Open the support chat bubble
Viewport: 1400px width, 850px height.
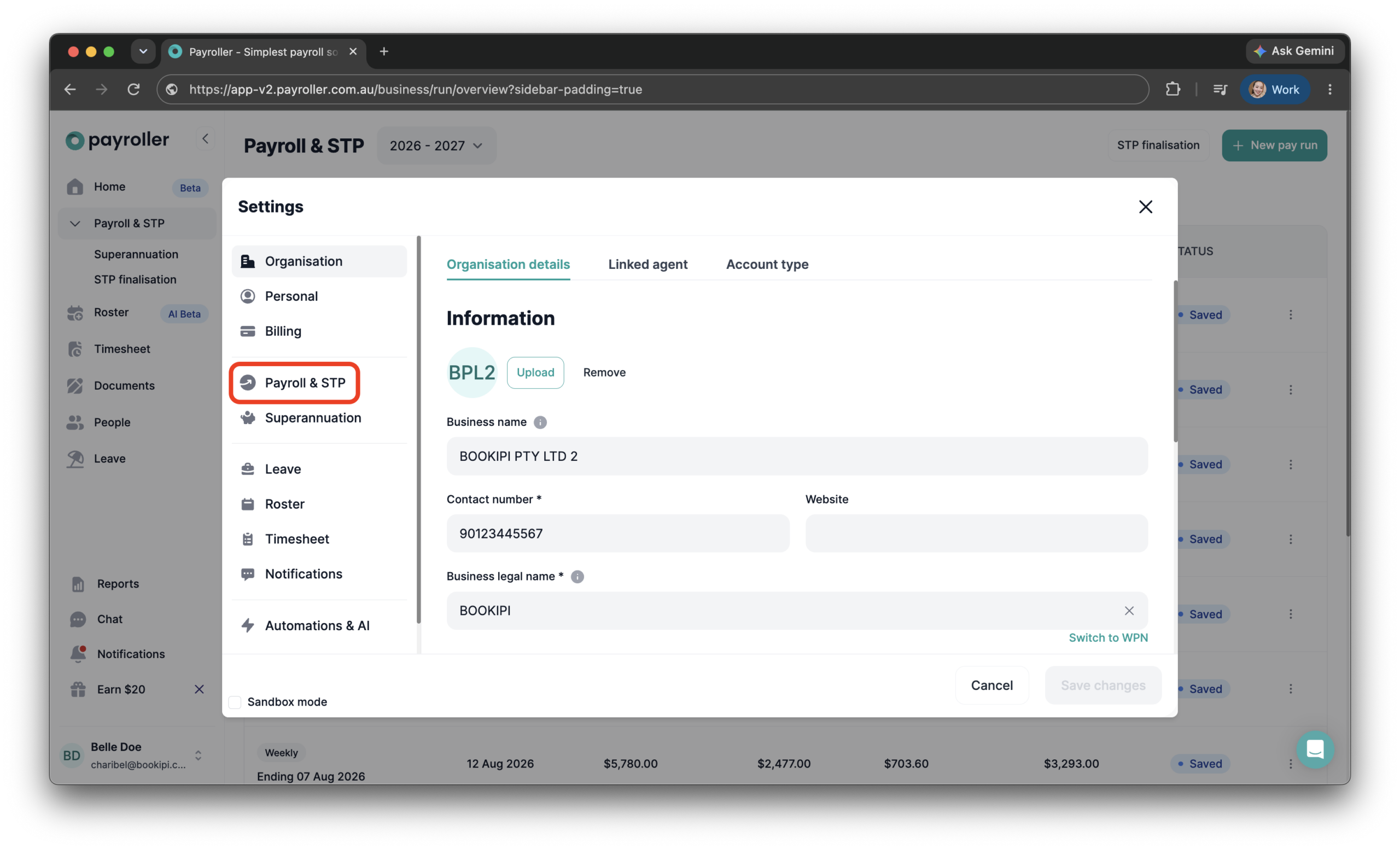1315,750
